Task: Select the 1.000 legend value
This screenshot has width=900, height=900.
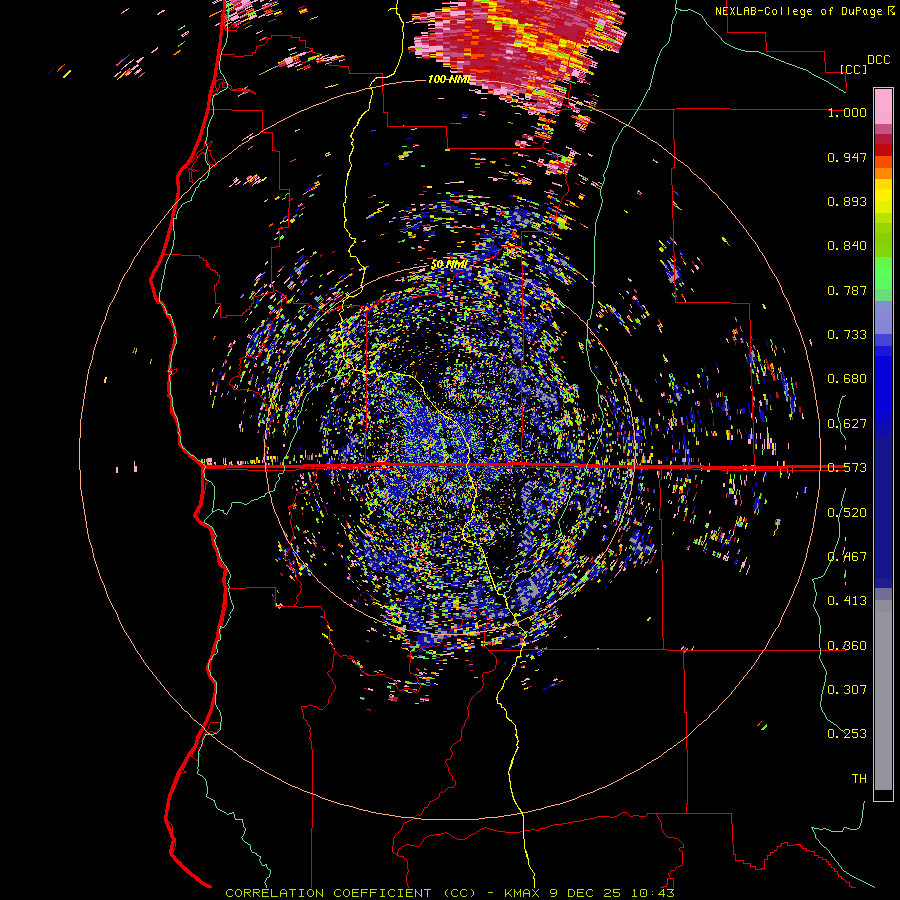Action: point(847,112)
